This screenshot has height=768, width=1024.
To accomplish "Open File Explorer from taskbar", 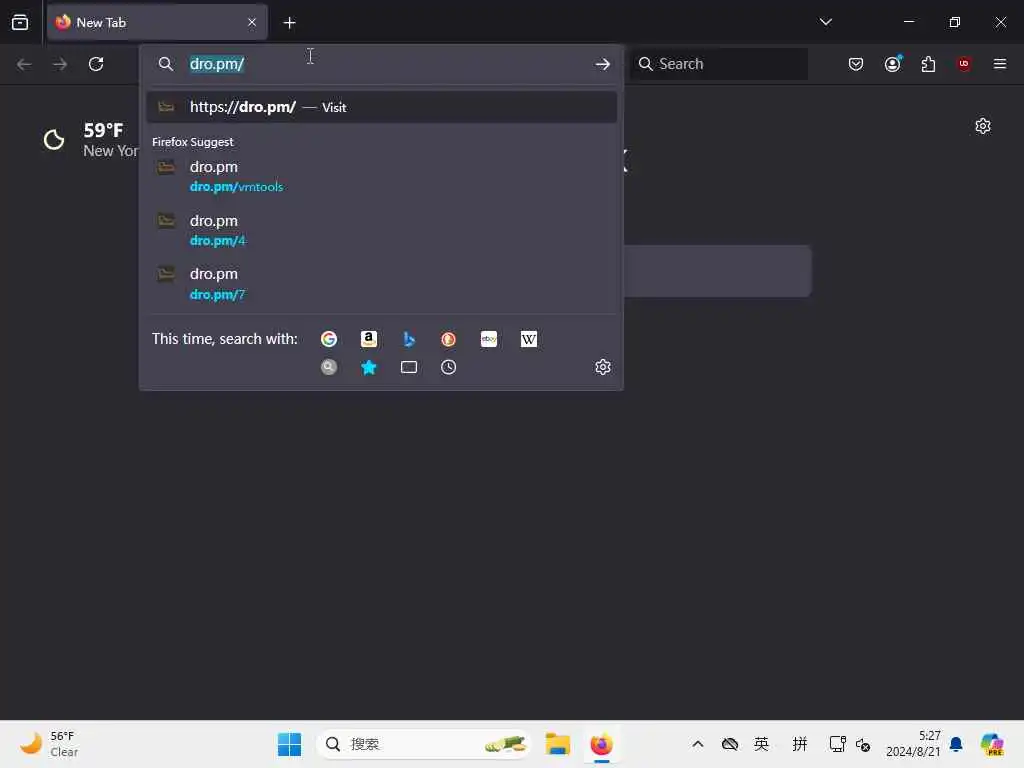I will (x=558, y=744).
